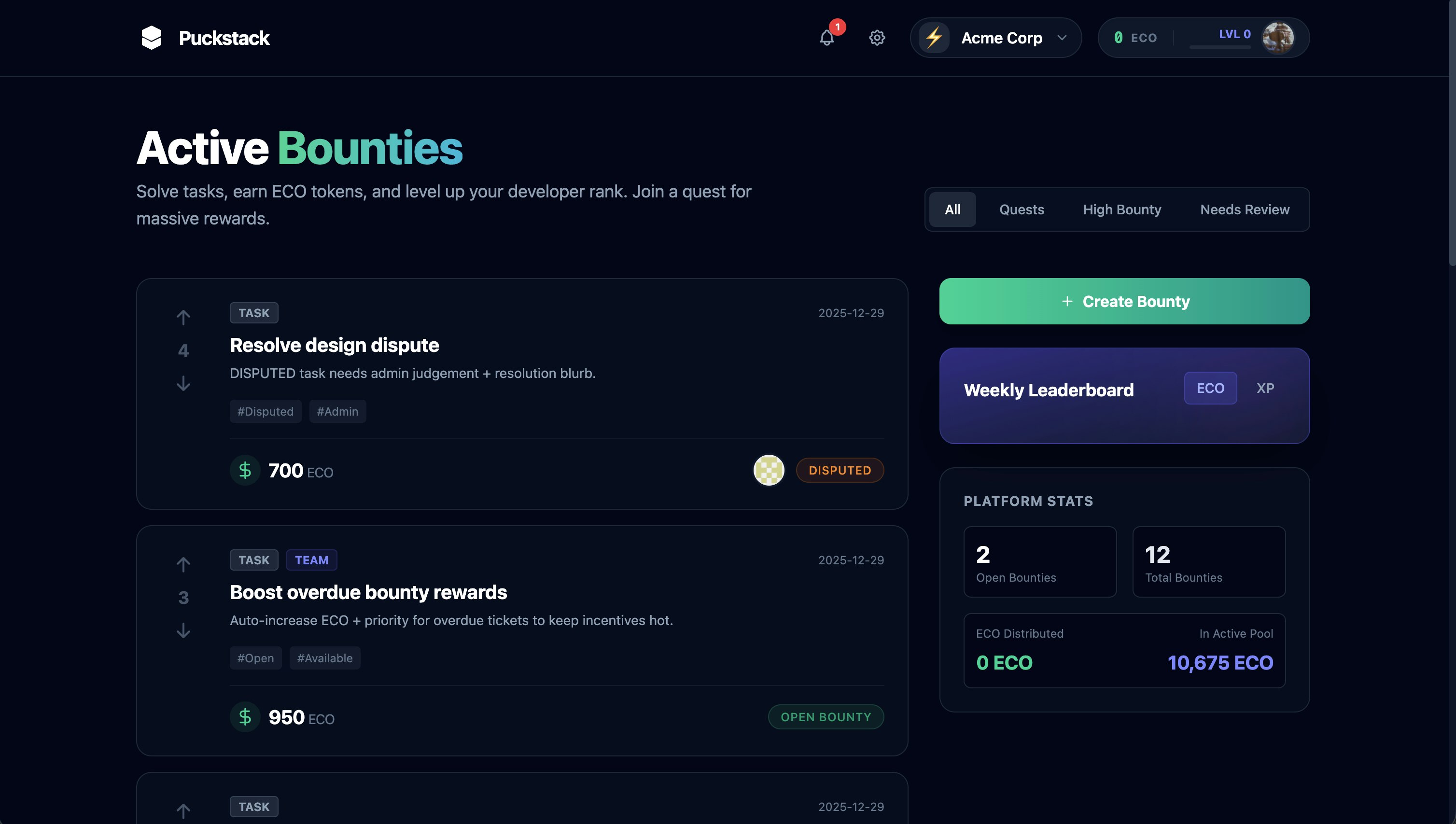Select the High Bounty filter tab
This screenshot has width=1456, height=824.
(1121, 209)
